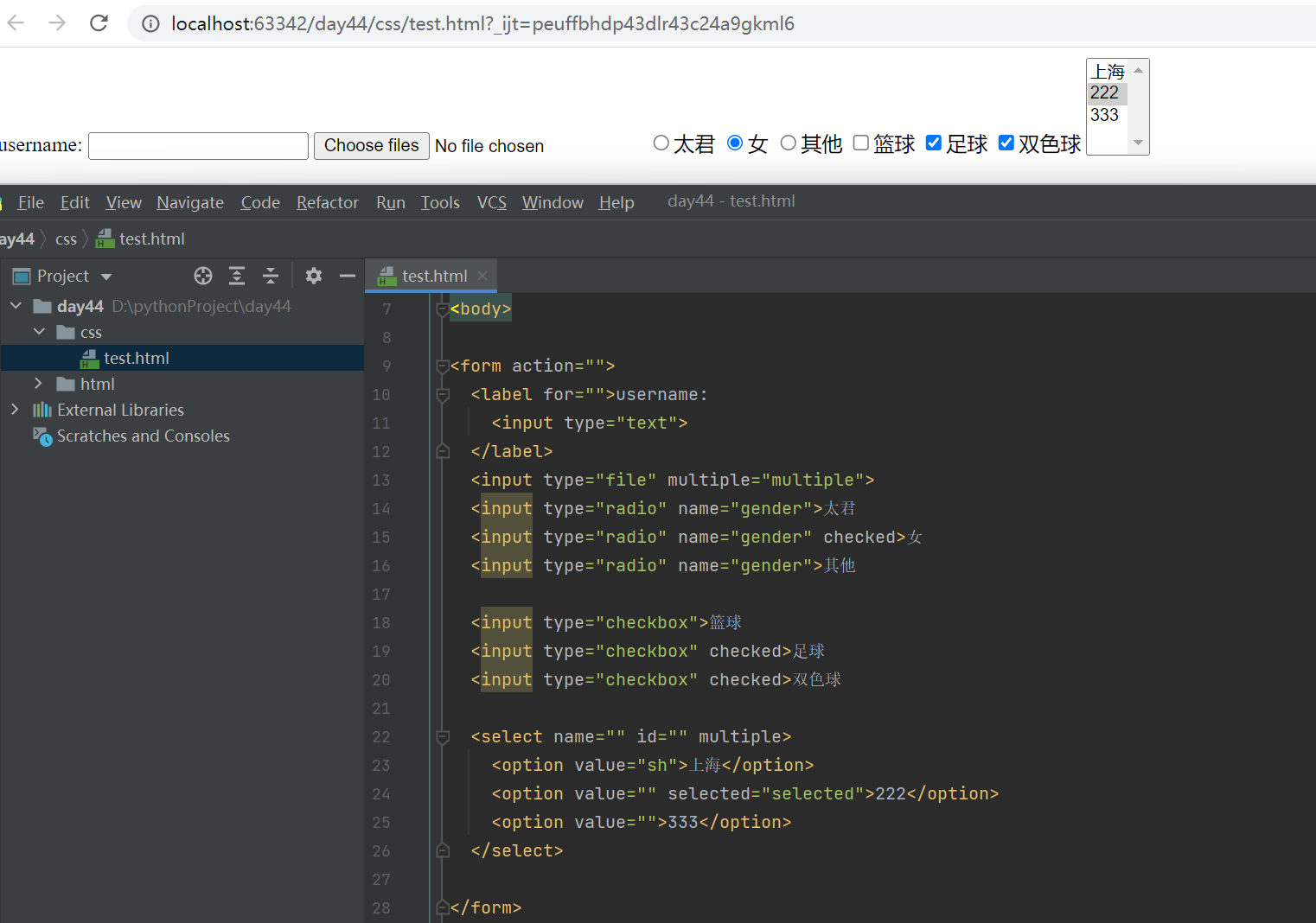This screenshot has height=923, width=1316.
Task: Click list box scroll up arrow
Action: (1139, 70)
